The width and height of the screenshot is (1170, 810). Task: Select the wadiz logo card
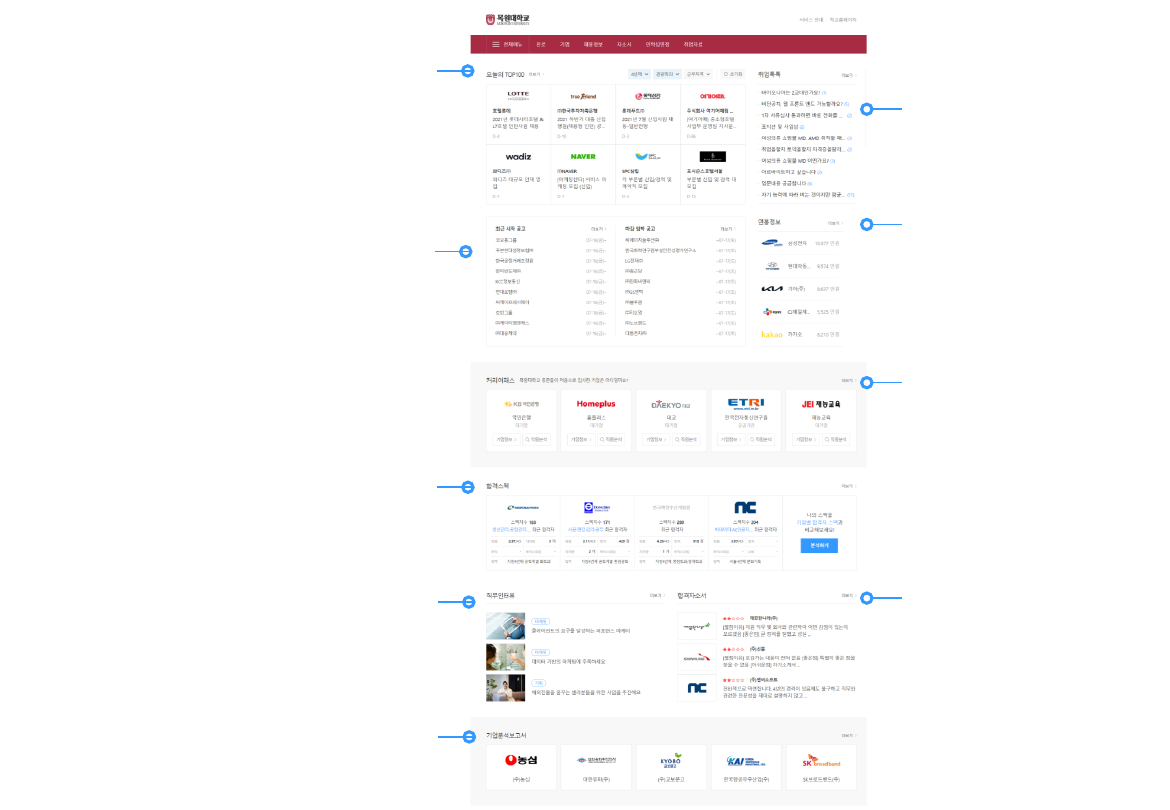click(518, 157)
